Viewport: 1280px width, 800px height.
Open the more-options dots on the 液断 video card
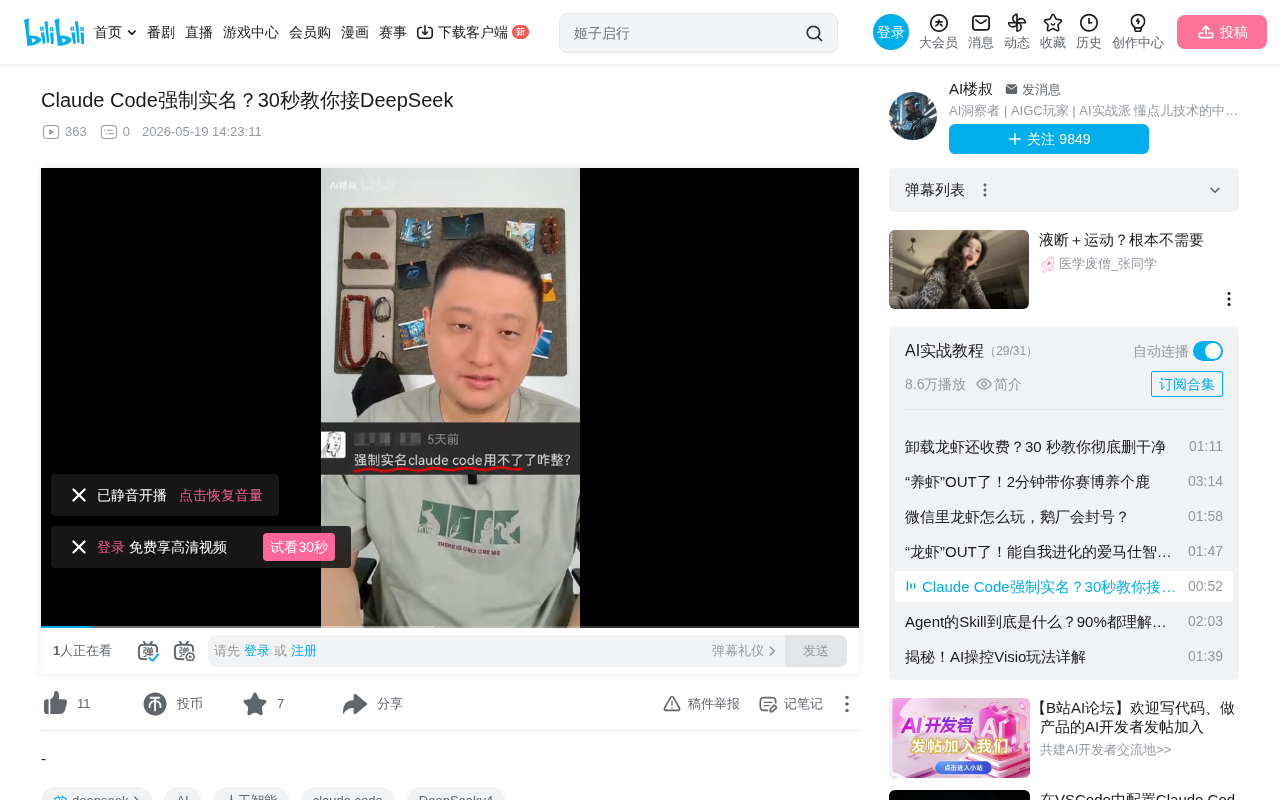click(1229, 299)
